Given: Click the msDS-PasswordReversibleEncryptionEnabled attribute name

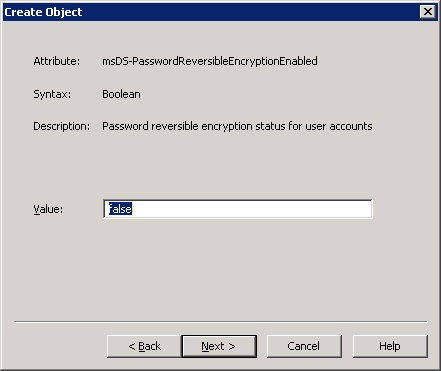Looking at the screenshot, I should [210, 61].
